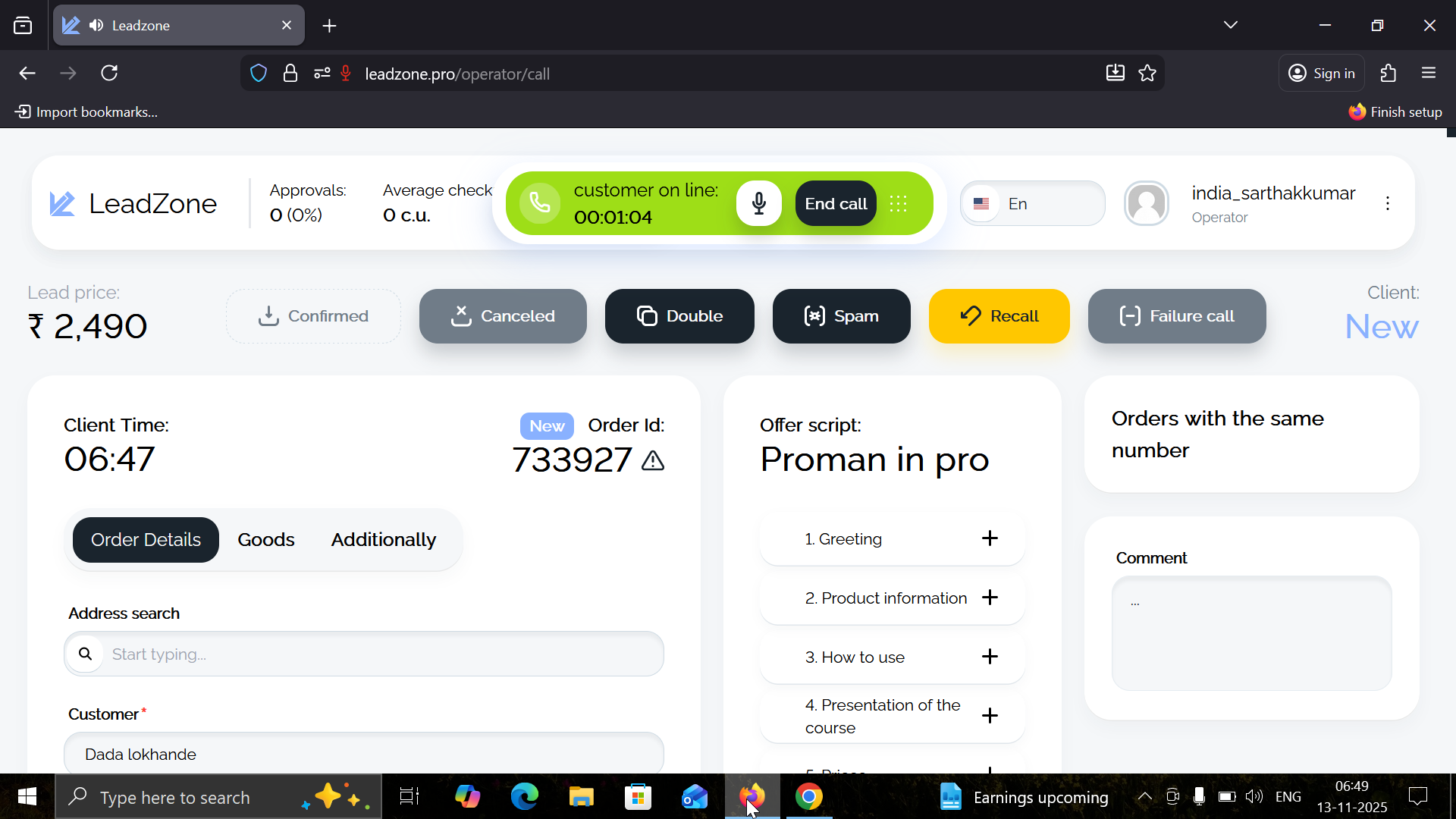Switch to the Additionally tab
1456x819 pixels.
tap(384, 540)
